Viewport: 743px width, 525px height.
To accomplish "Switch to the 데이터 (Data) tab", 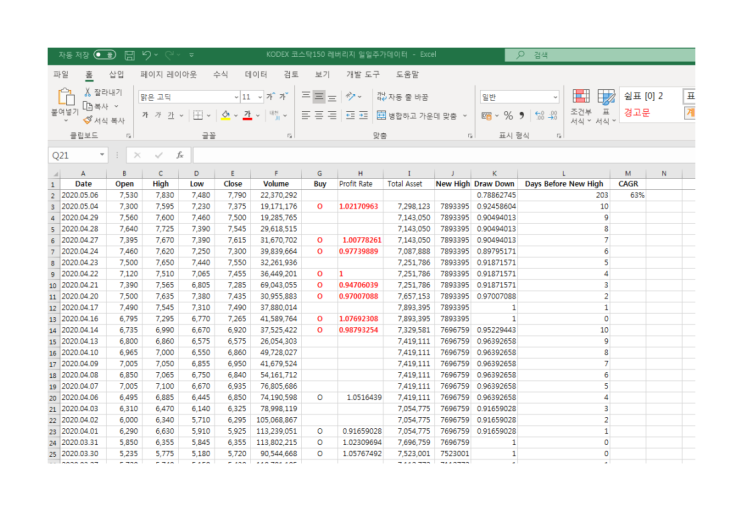I will tap(256, 74).
